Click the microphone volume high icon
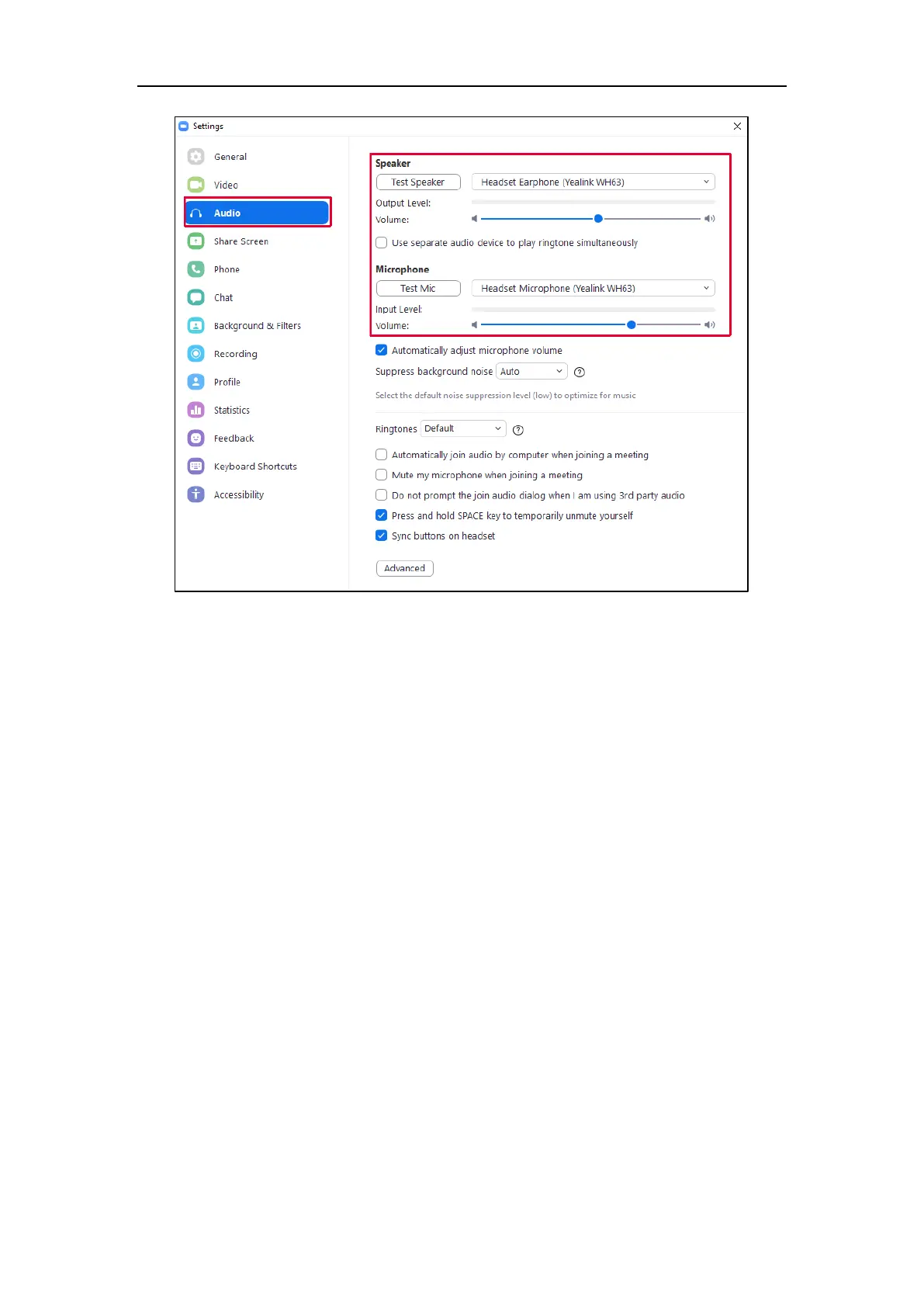The height and width of the screenshot is (1307, 924). click(x=710, y=325)
